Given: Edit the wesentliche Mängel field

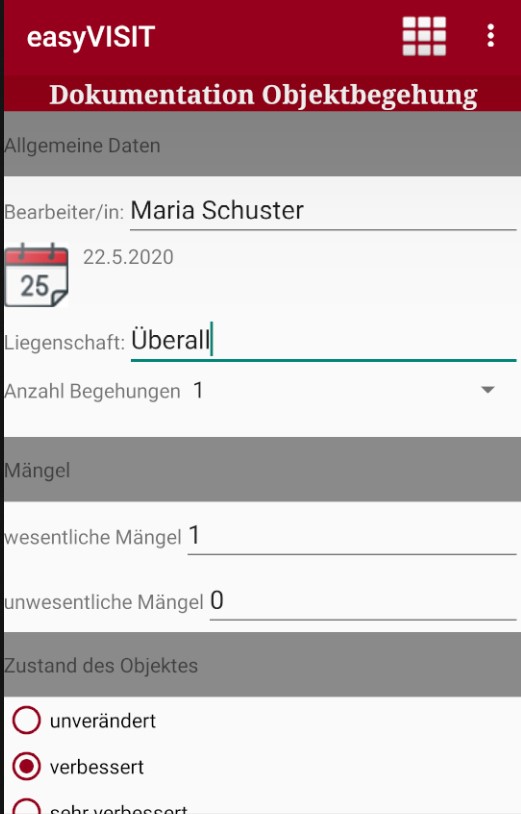Looking at the screenshot, I should (x=351, y=536).
